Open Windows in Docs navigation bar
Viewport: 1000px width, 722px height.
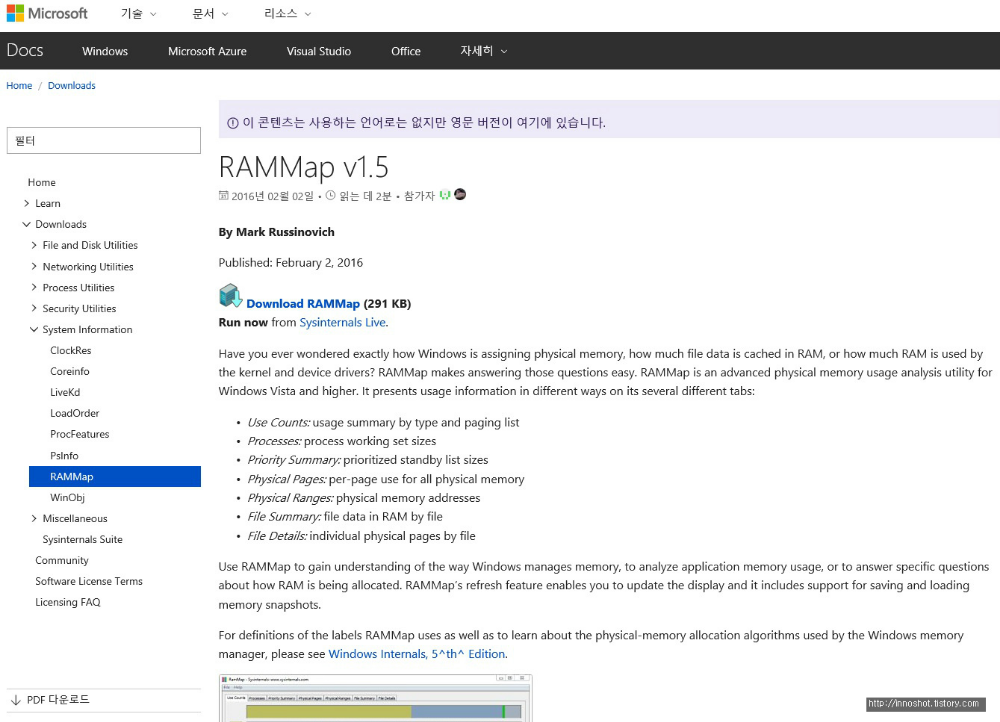(x=105, y=51)
